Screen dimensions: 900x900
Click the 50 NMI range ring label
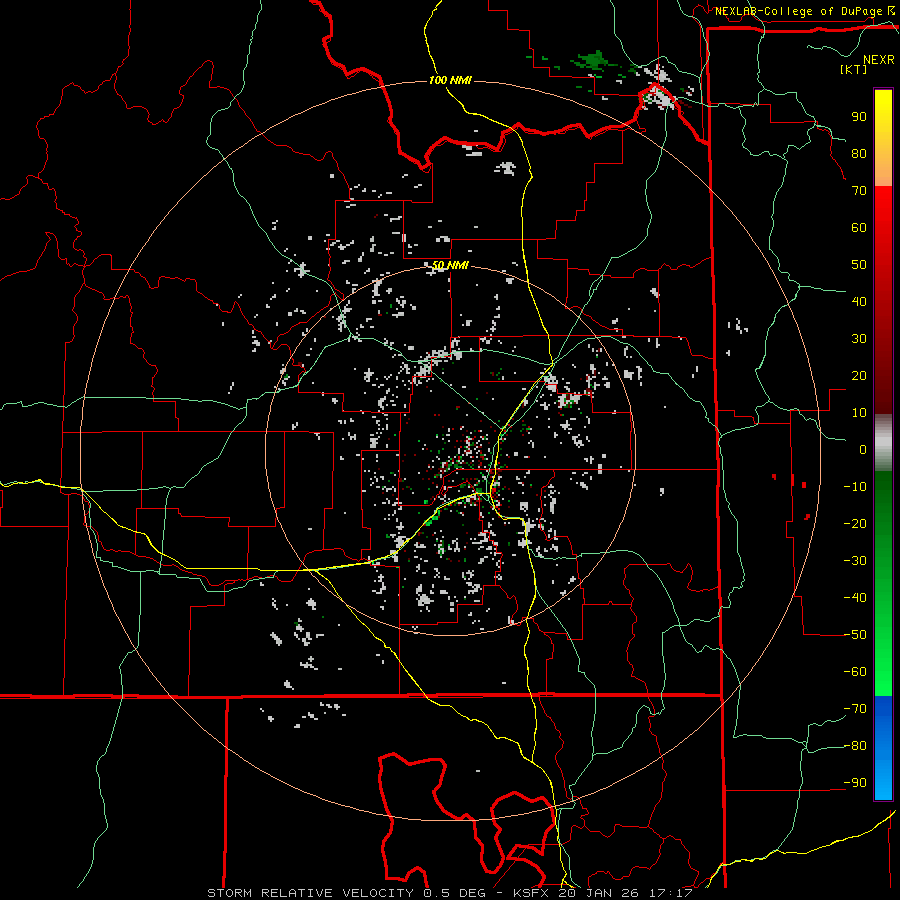450,265
